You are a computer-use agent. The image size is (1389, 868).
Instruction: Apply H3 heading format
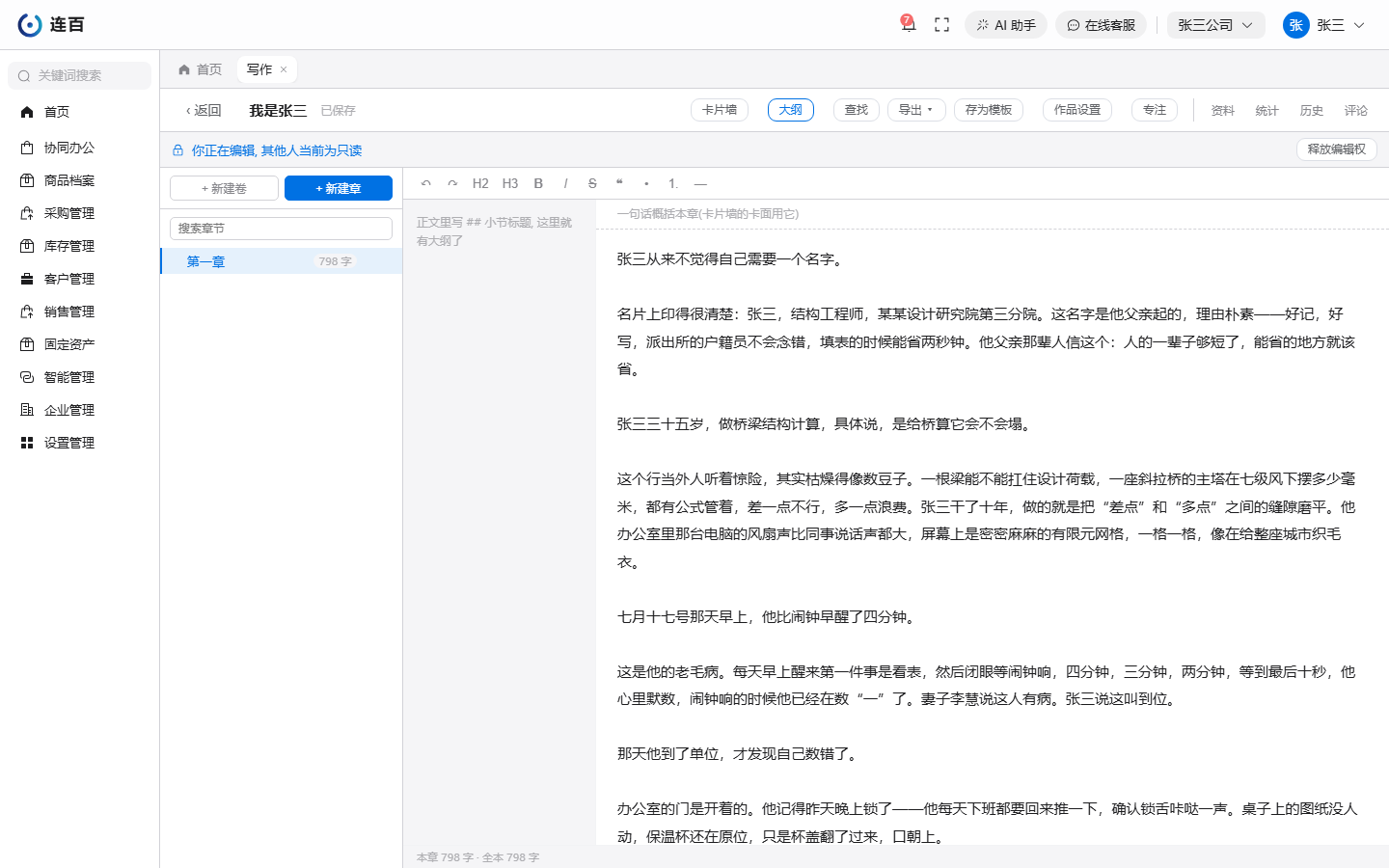510,183
